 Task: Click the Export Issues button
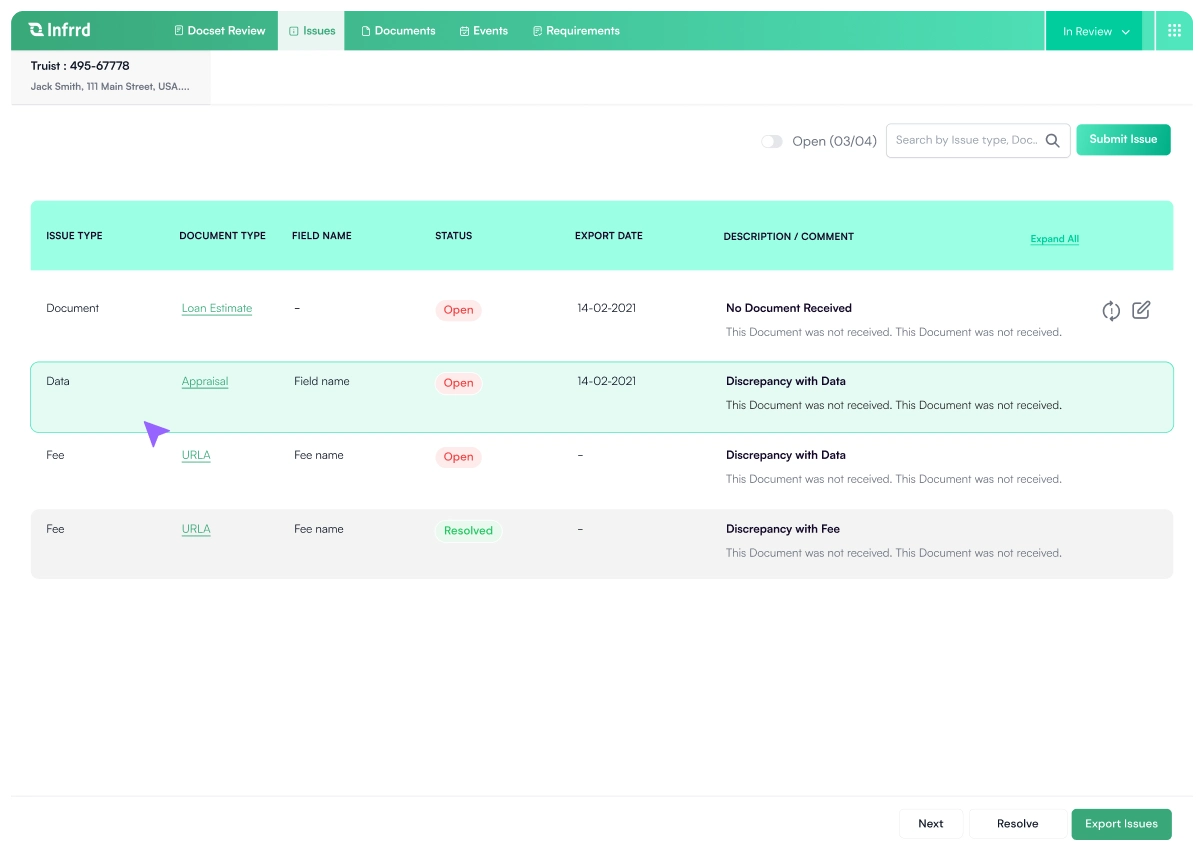point(1121,824)
